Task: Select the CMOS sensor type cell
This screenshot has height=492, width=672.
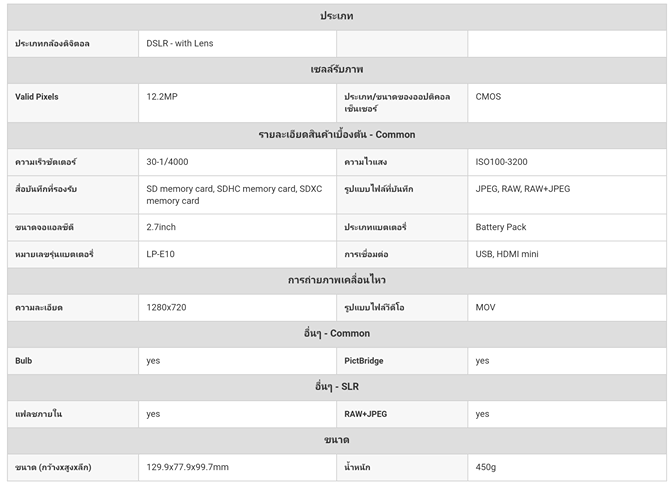Action: coord(489,97)
